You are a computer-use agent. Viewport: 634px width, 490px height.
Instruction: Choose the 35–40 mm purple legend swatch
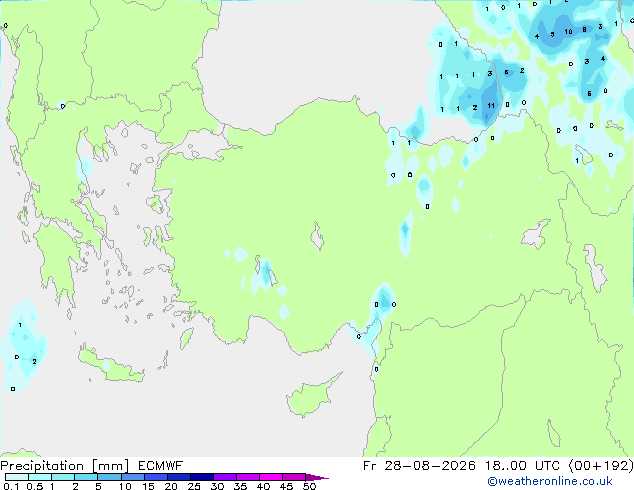point(248,477)
